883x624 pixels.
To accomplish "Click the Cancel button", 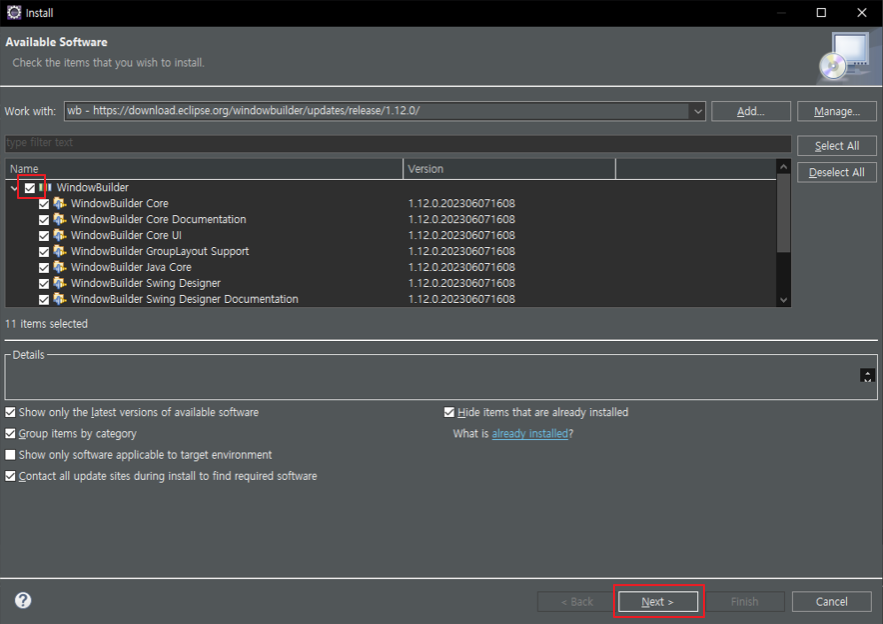I will (x=832, y=602).
